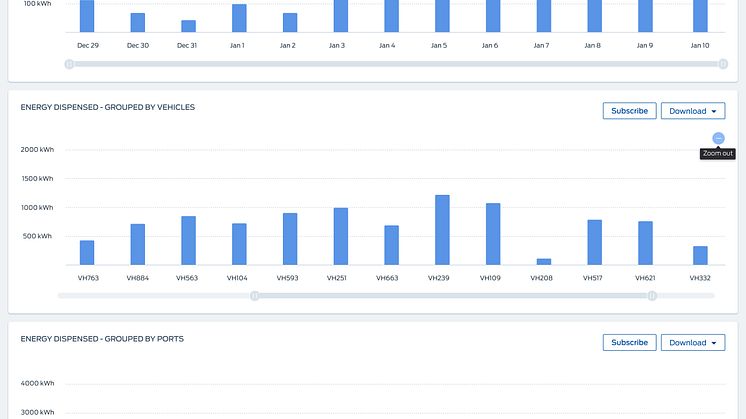
Task: Click right handle of vehicles range slider
Action: [652, 295]
